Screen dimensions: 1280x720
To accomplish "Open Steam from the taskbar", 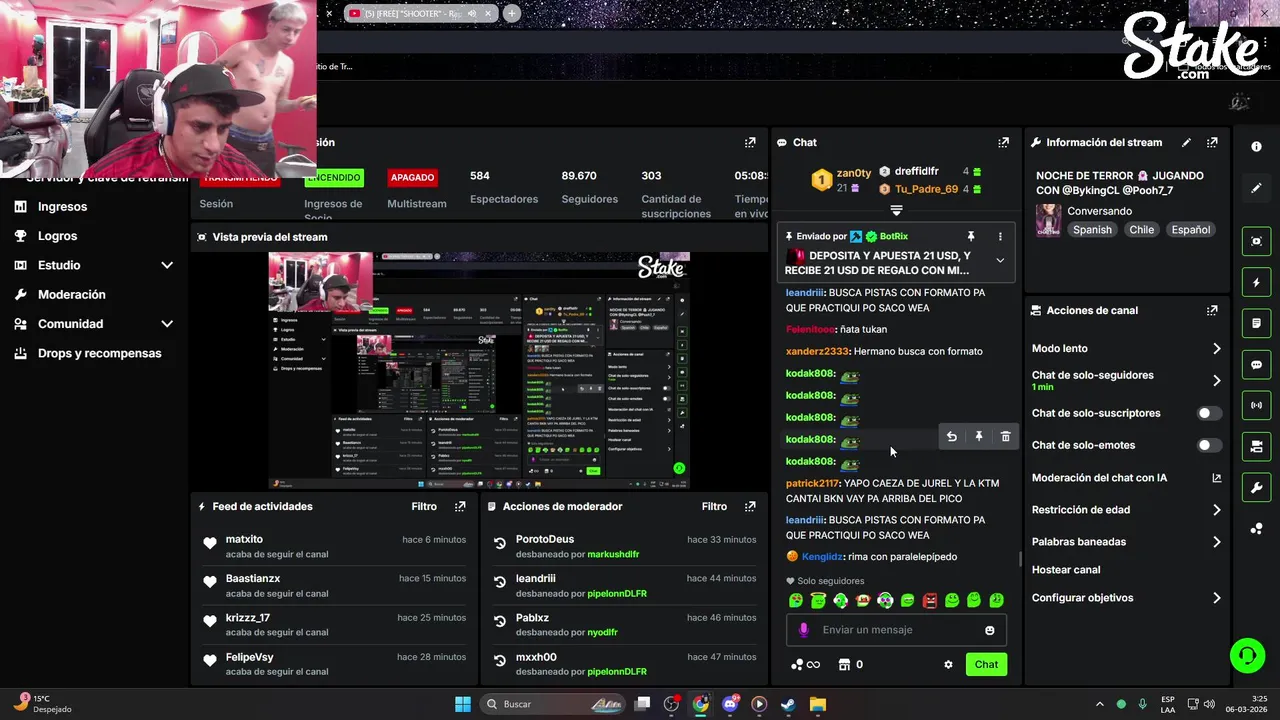I will point(788,704).
